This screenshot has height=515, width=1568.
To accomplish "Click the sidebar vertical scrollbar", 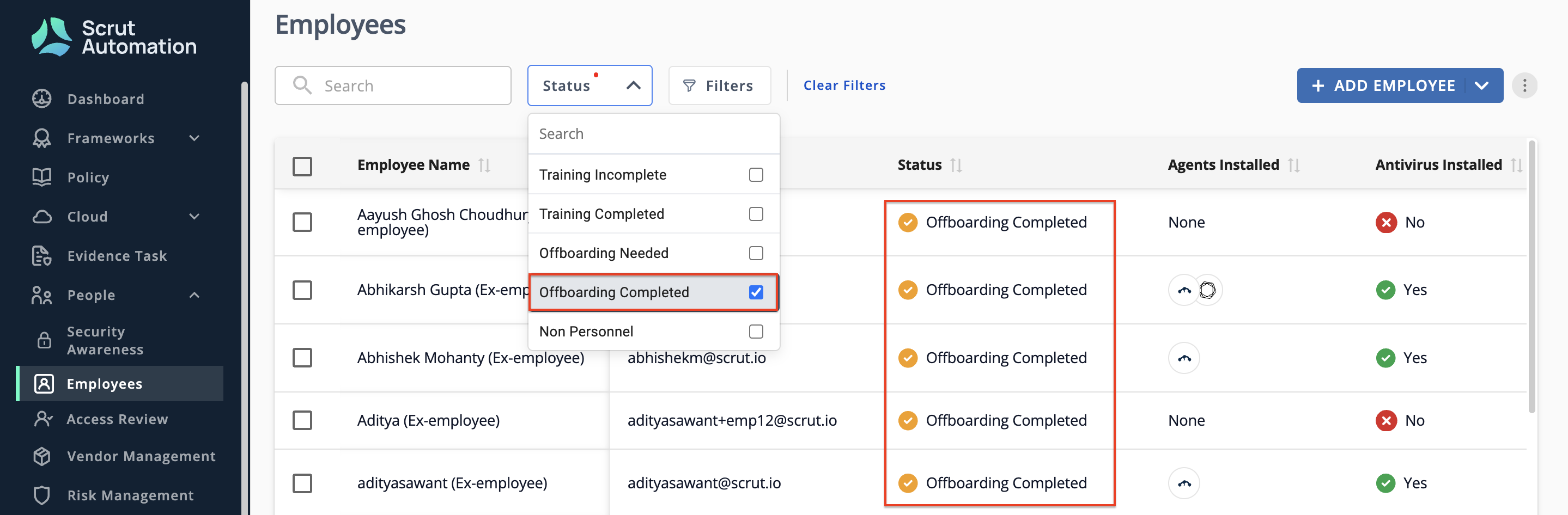I will point(244,298).
